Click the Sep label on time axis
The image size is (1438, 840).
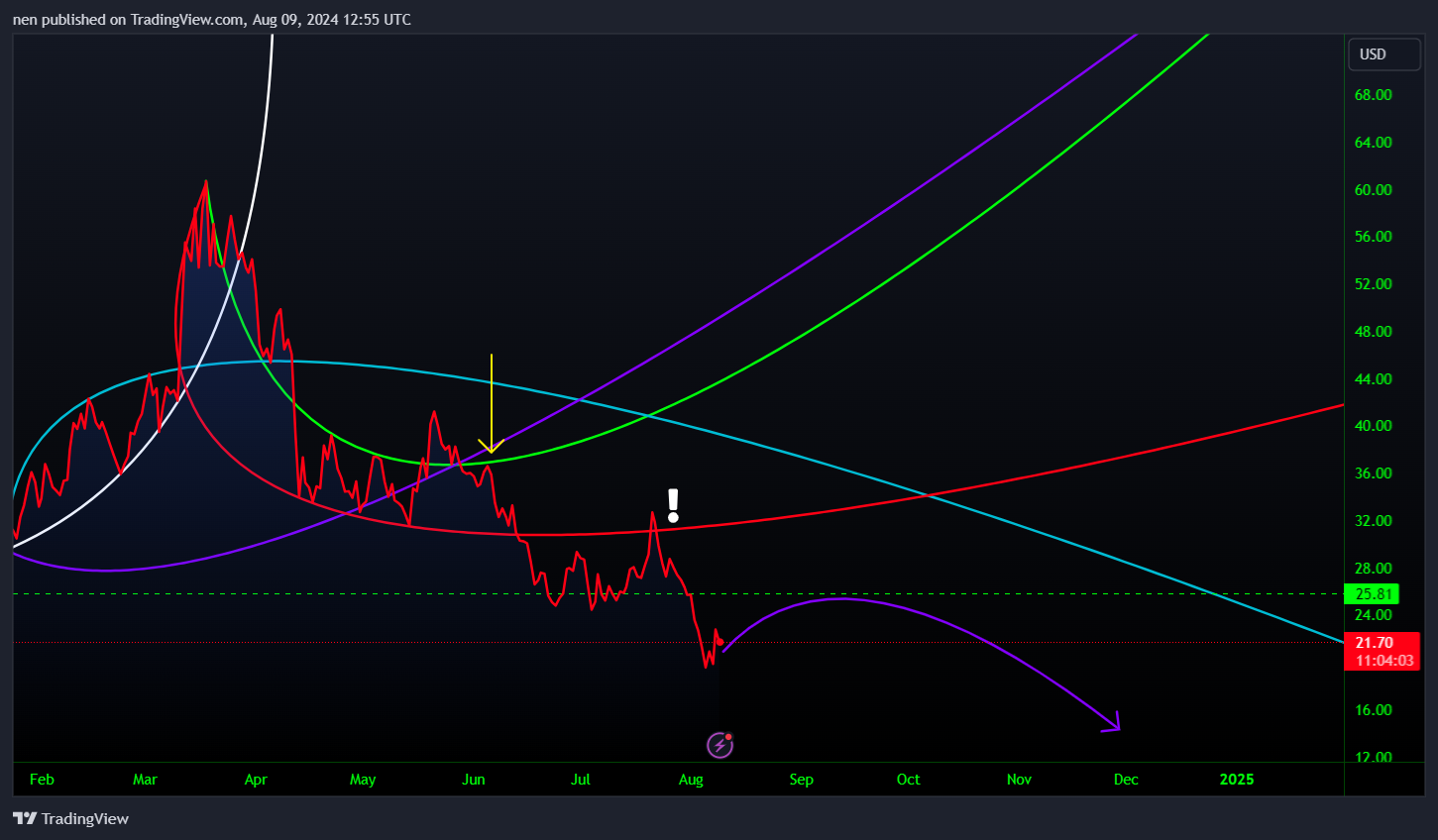801,780
